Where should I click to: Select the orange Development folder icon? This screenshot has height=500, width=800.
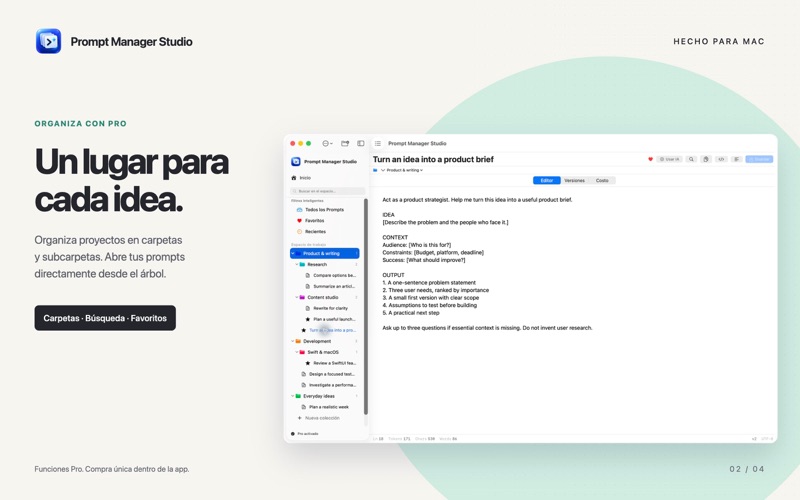(298, 341)
